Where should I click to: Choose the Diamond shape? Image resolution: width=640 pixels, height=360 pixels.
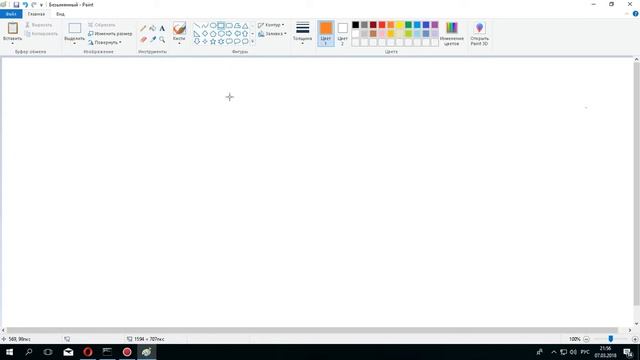pos(205,34)
